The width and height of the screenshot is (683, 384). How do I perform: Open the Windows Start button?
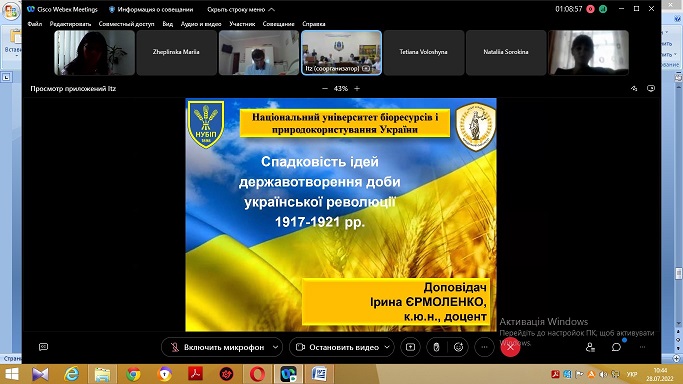[12, 374]
